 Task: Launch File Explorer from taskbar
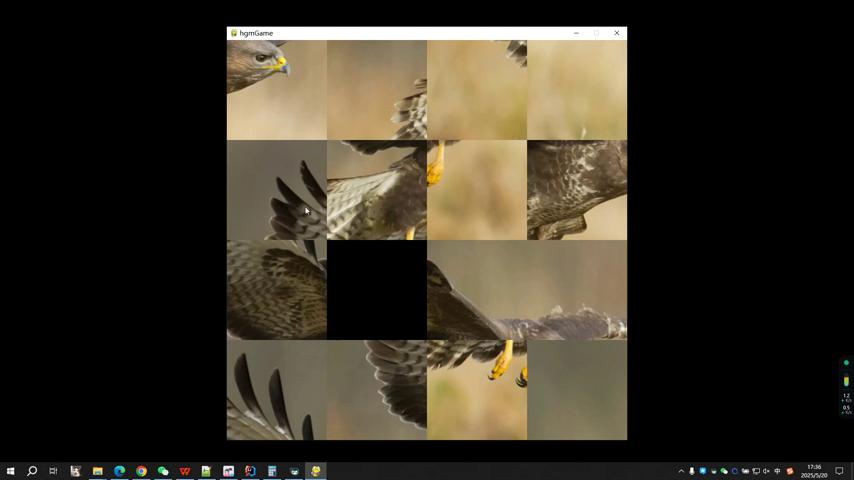(x=97, y=471)
